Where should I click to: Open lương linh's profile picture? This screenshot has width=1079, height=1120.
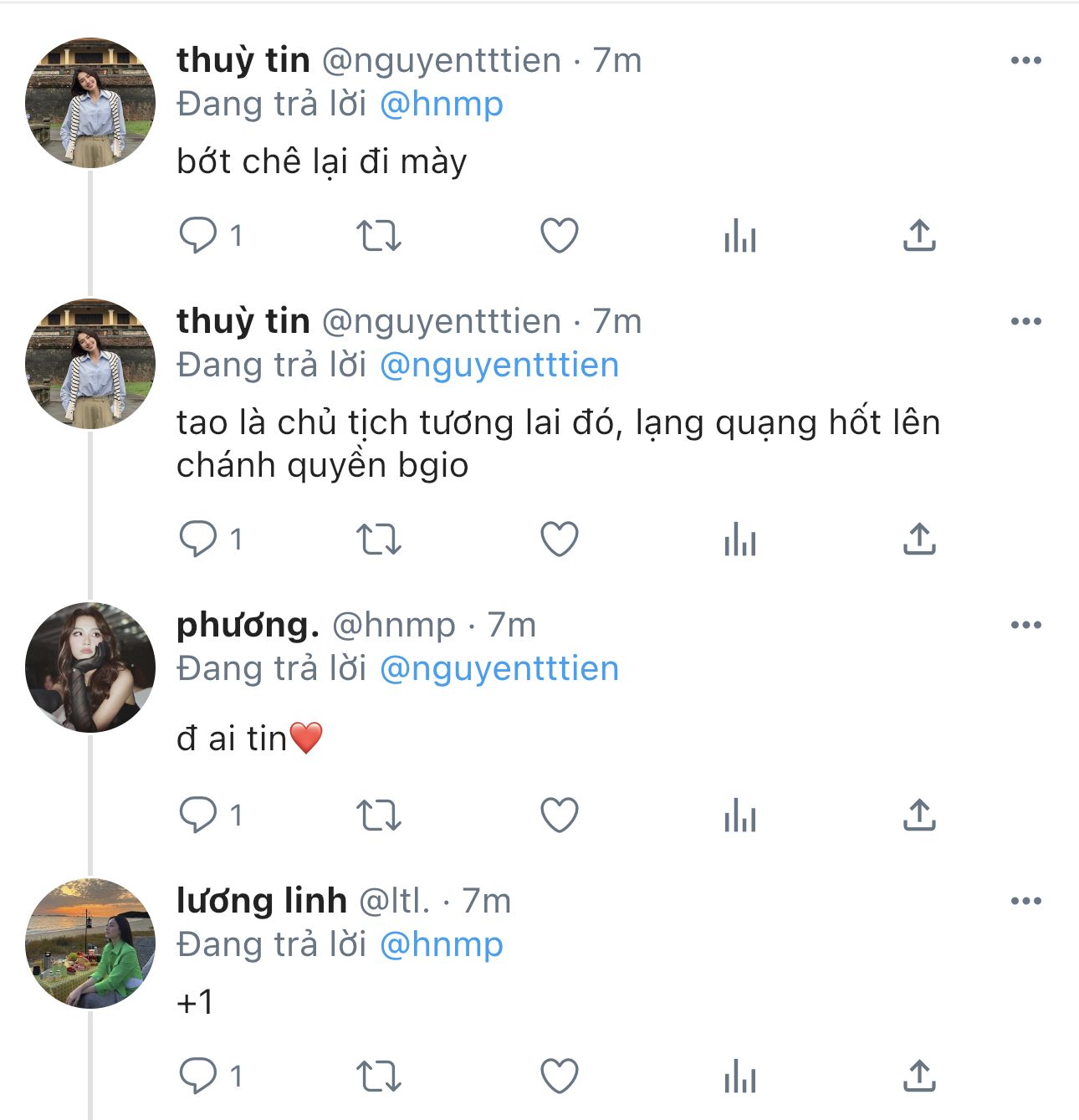tap(90, 943)
